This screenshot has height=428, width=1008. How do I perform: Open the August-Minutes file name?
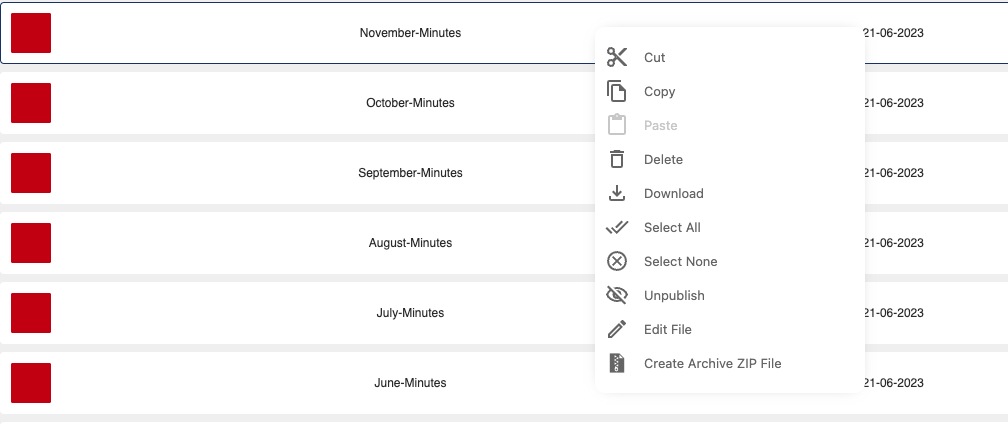click(410, 243)
